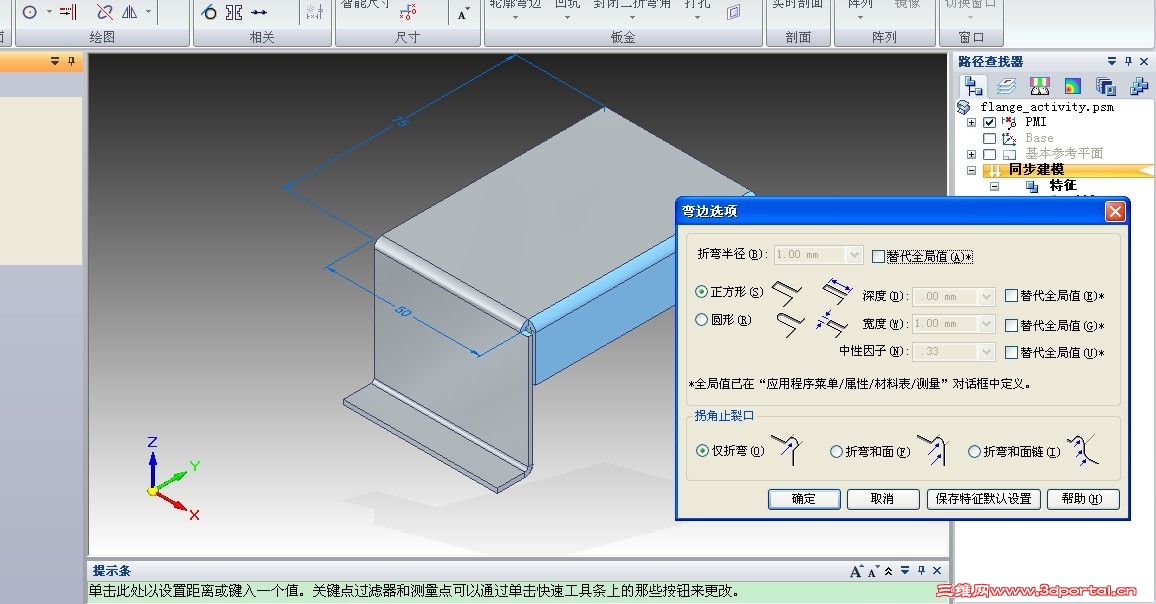Image resolution: width=1156 pixels, height=604 pixels.
Task: Open the 宽度 combo dropdown
Action: point(986,324)
